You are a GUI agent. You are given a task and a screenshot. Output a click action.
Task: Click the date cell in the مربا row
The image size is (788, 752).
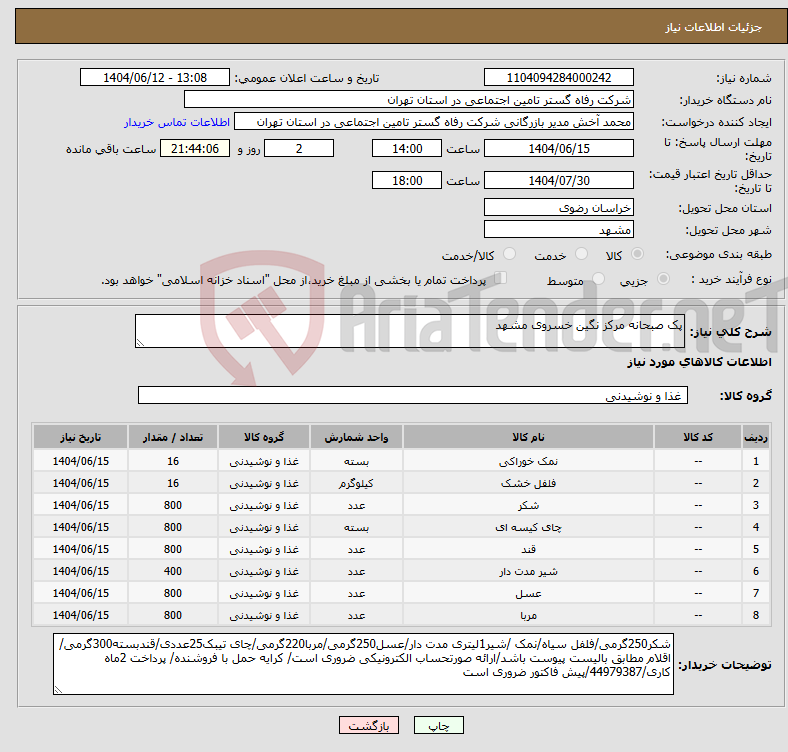[x=80, y=615]
